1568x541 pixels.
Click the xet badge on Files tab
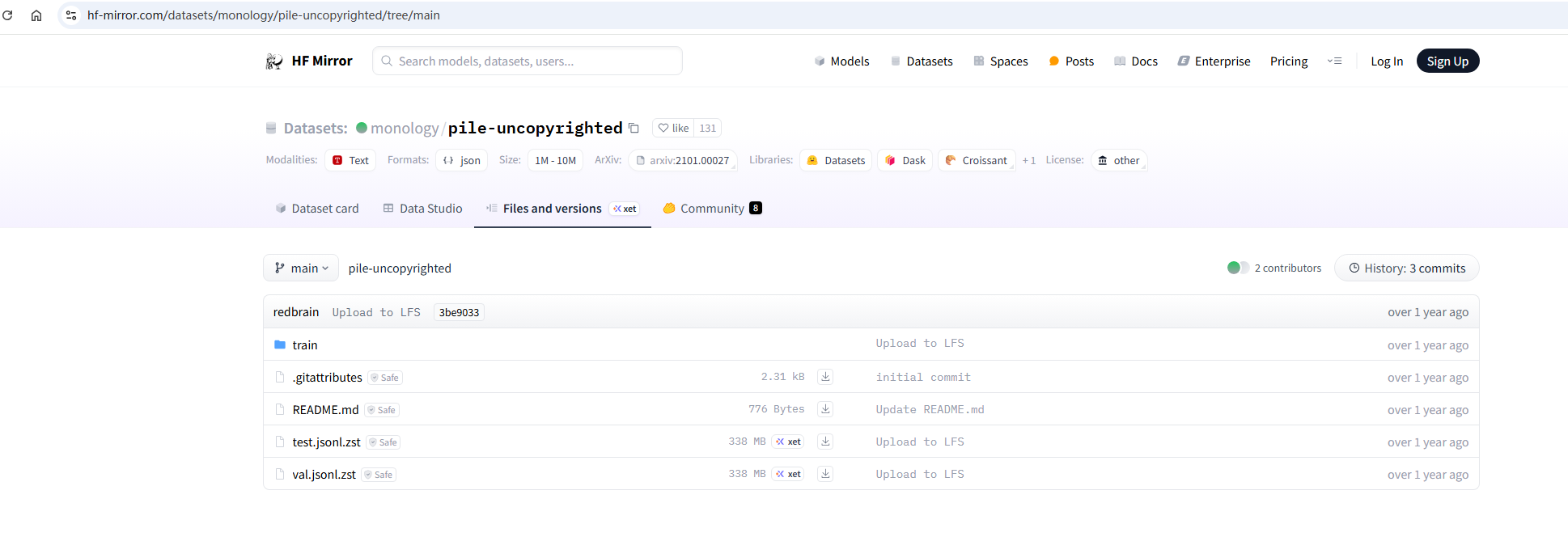pyautogui.click(x=625, y=209)
